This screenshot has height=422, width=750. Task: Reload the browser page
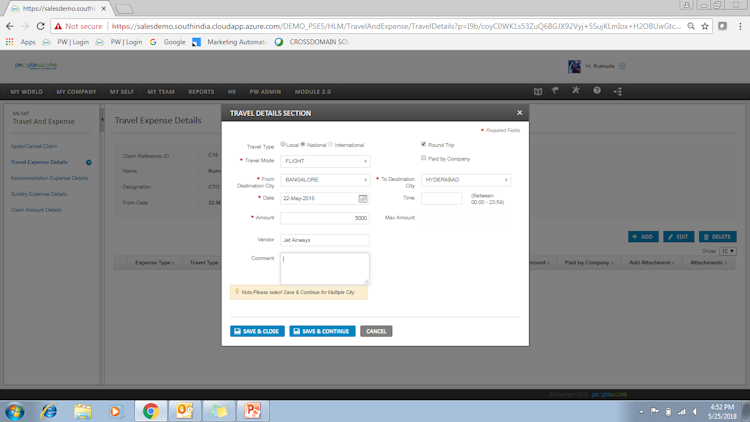point(41,26)
